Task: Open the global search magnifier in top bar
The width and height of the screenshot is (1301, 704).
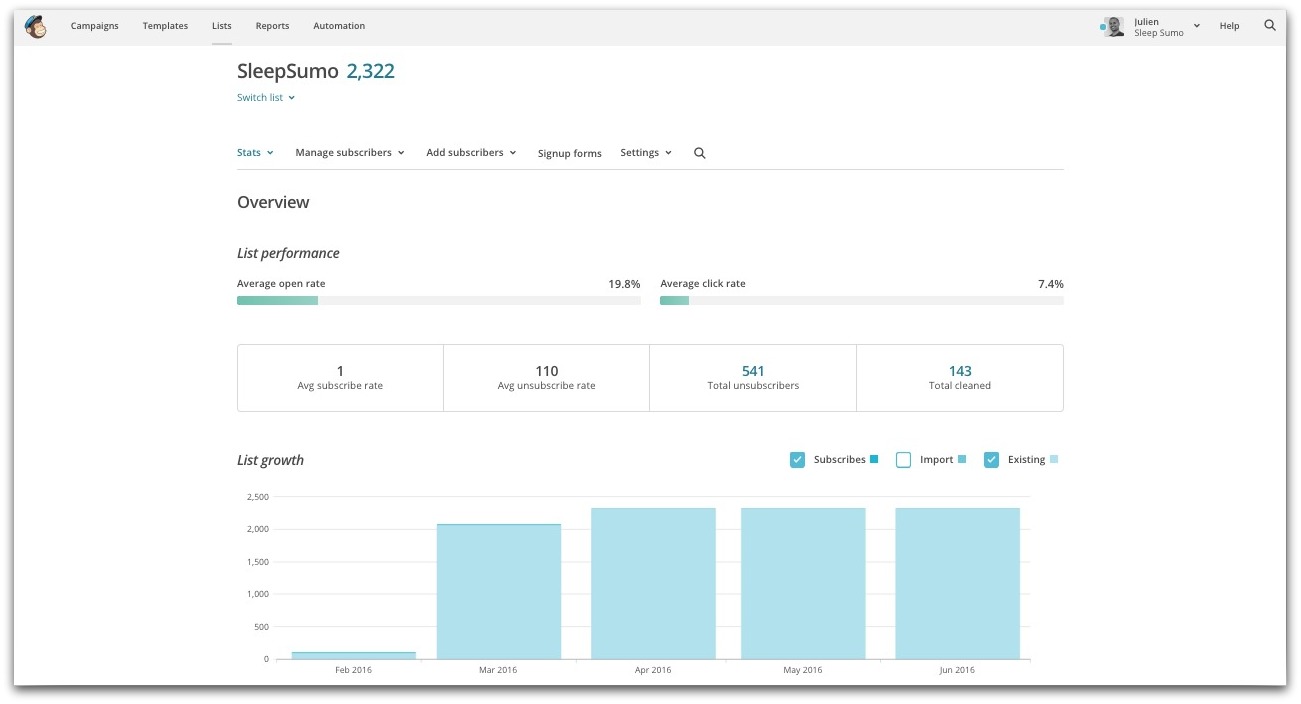Action: coord(1270,26)
